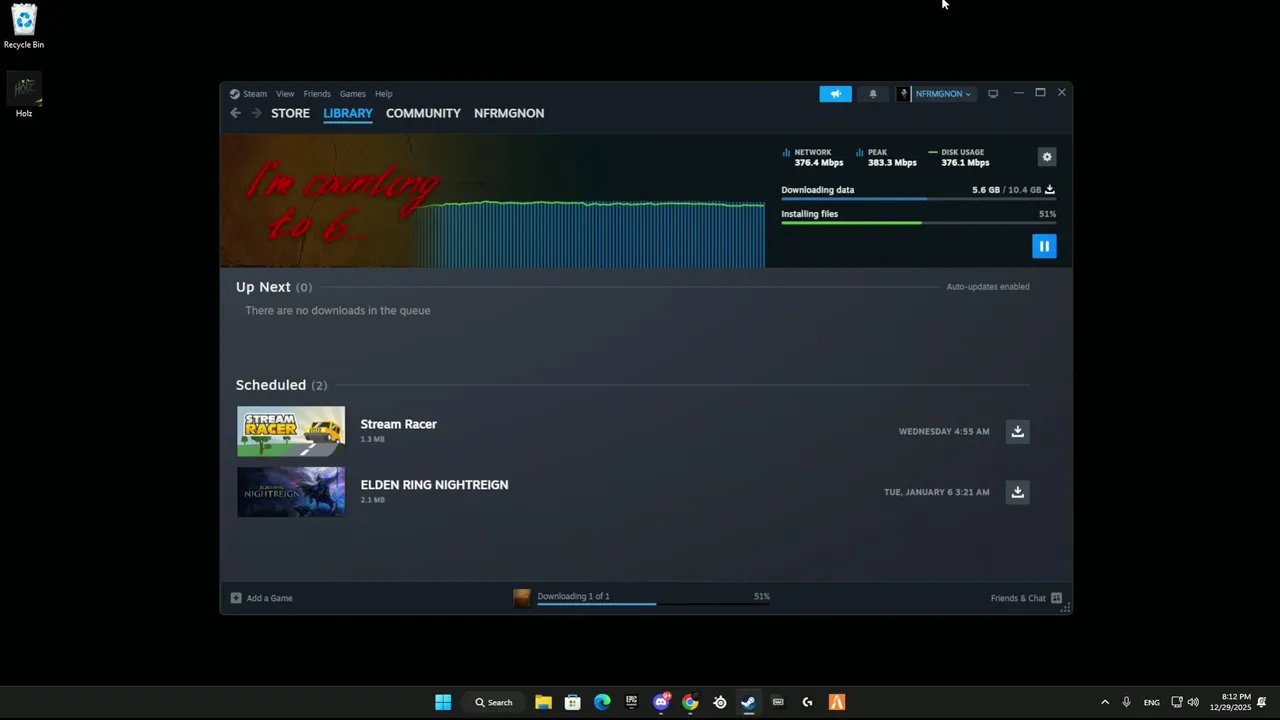Show hidden system tray icons
Viewport: 1280px width, 720px height.
coord(1105,702)
